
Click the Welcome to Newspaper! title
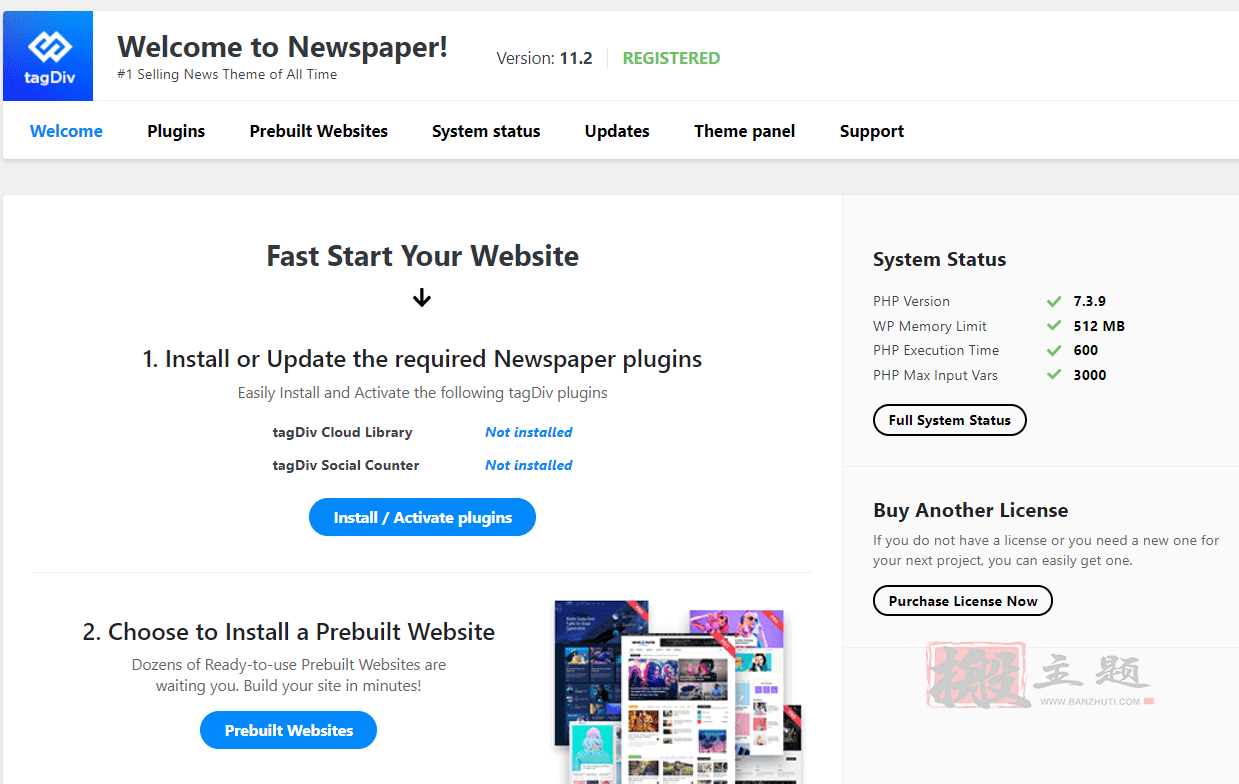tap(283, 47)
